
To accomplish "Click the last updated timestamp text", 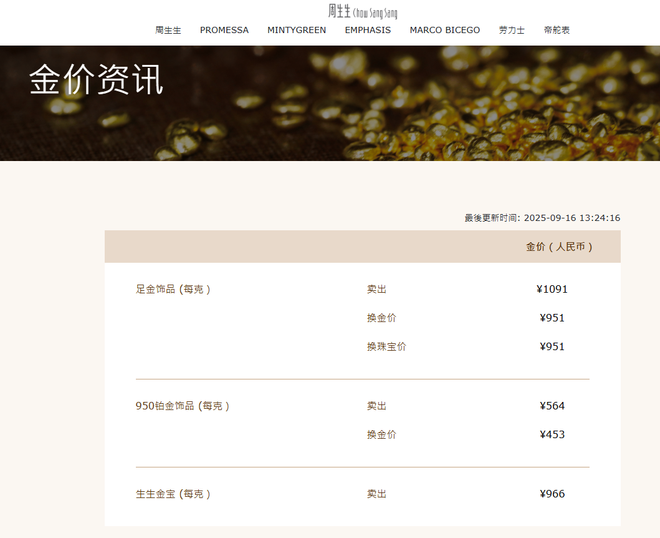I will click(542, 218).
